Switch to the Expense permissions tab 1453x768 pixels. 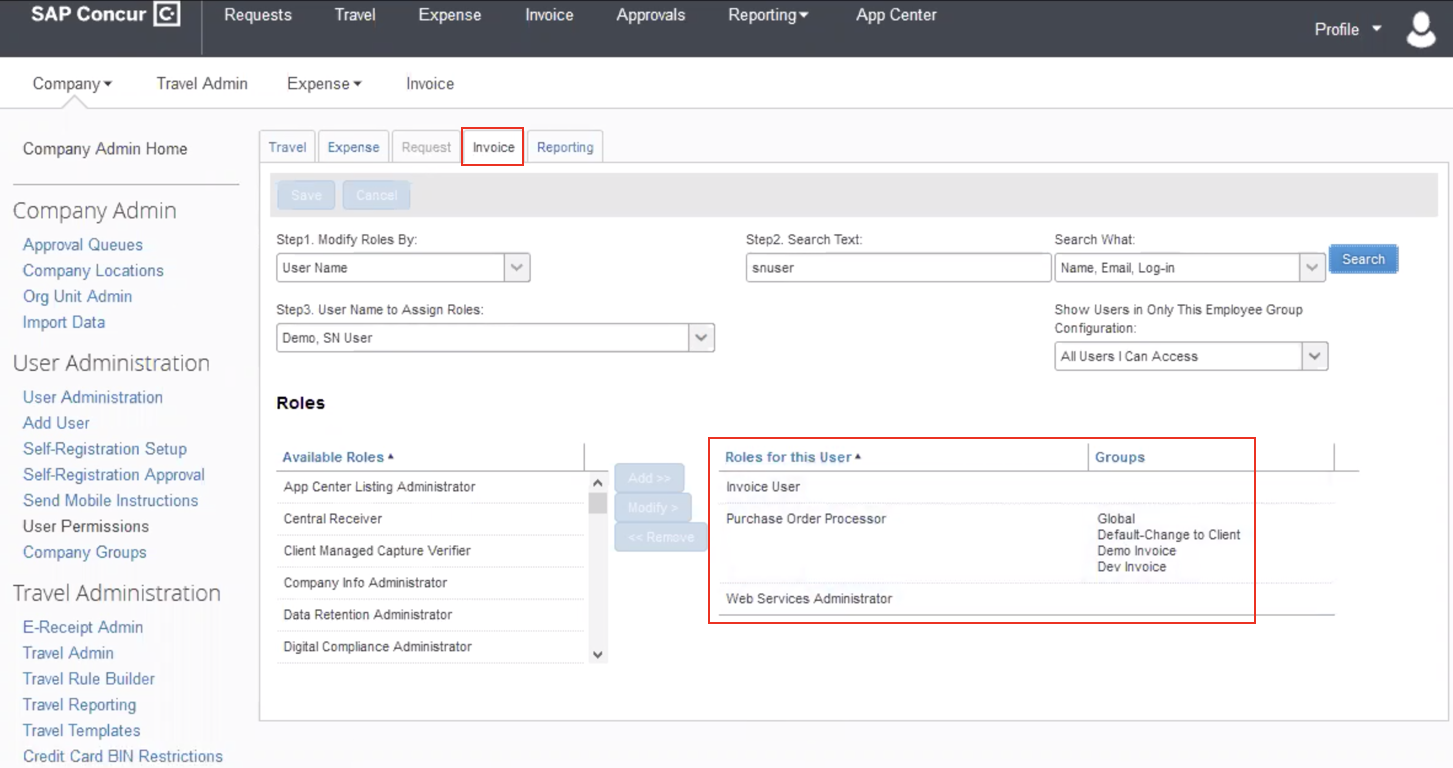[354, 147]
